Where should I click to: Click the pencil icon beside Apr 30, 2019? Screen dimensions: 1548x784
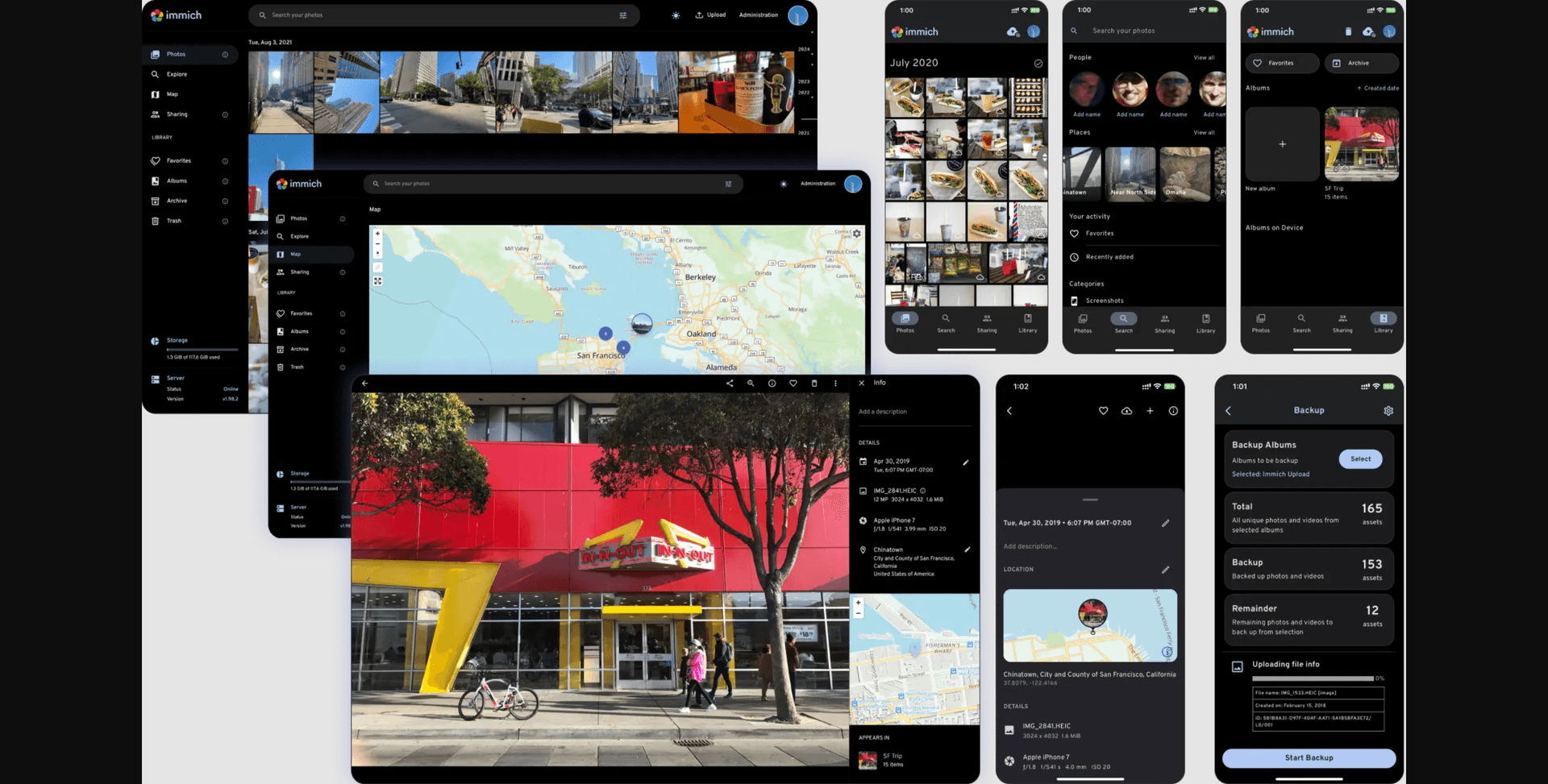pyautogui.click(x=966, y=463)
